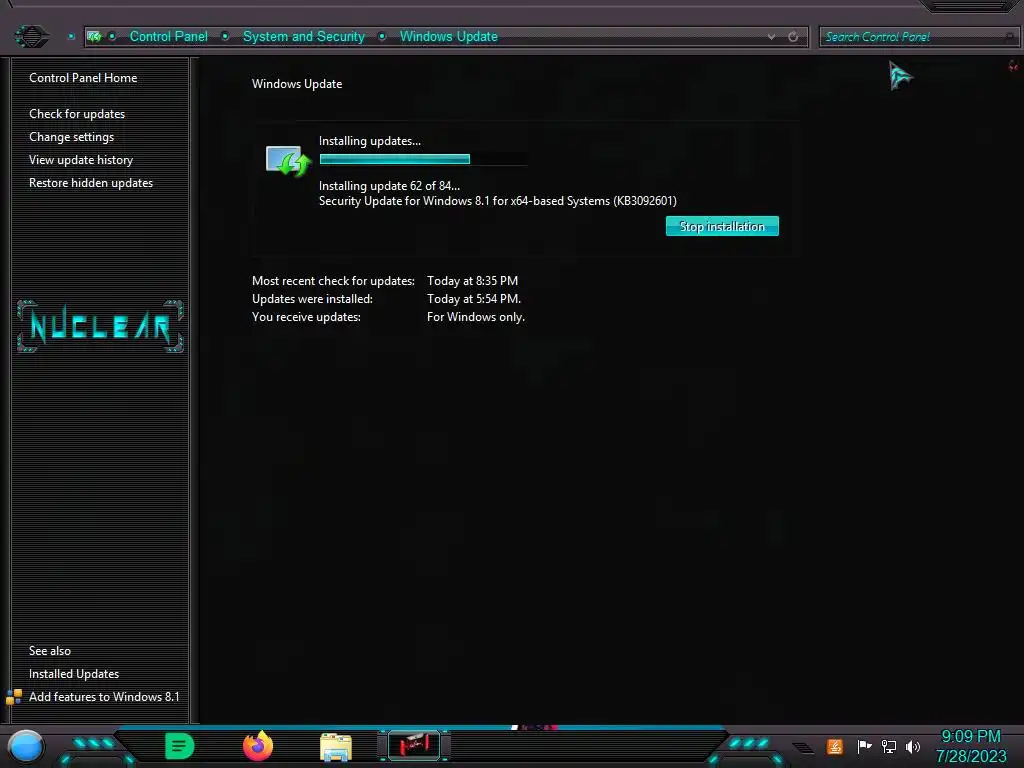This screenshot has height=768, width=1024.
Task: Click the volume speaker tray icon
Action: [913, 746]
